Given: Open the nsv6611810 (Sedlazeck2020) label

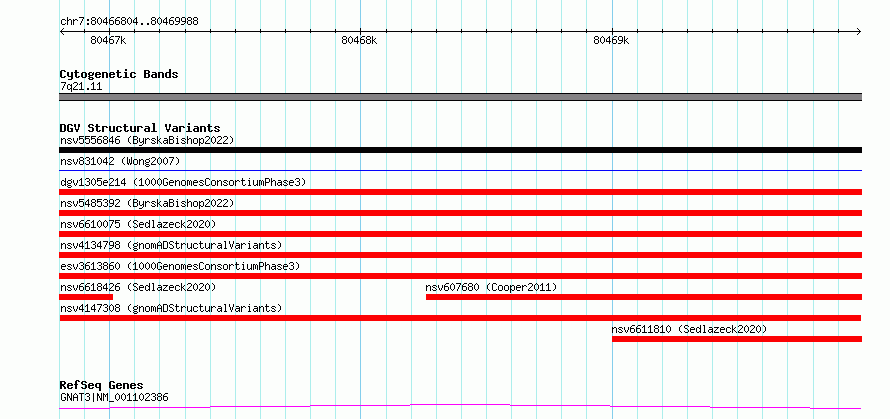Looking at the screenshot, I should pyautogui.click(x=689, y=329).
